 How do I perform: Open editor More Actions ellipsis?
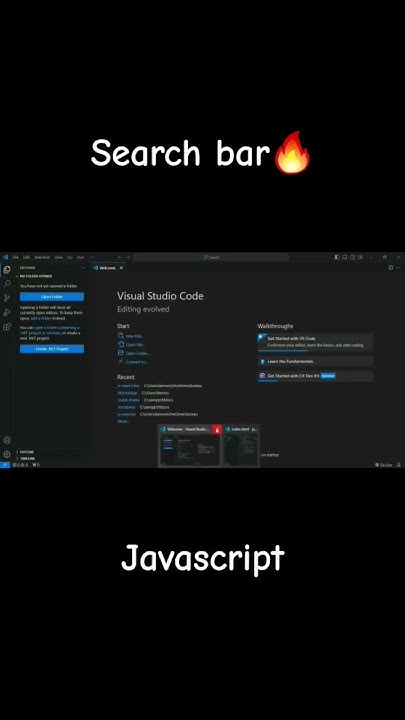click(398, 268)
